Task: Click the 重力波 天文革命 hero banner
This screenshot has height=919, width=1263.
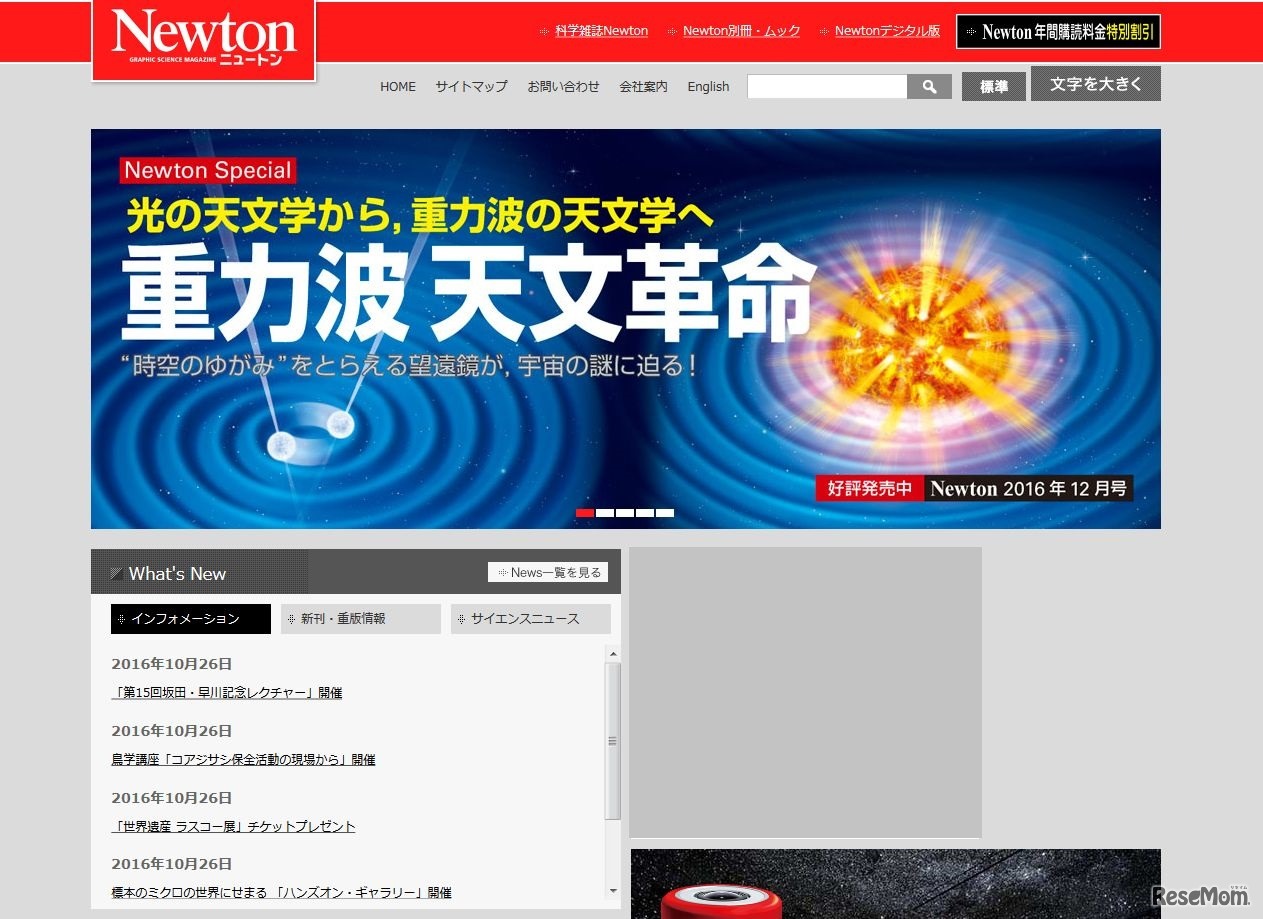Action: point(626,329)
